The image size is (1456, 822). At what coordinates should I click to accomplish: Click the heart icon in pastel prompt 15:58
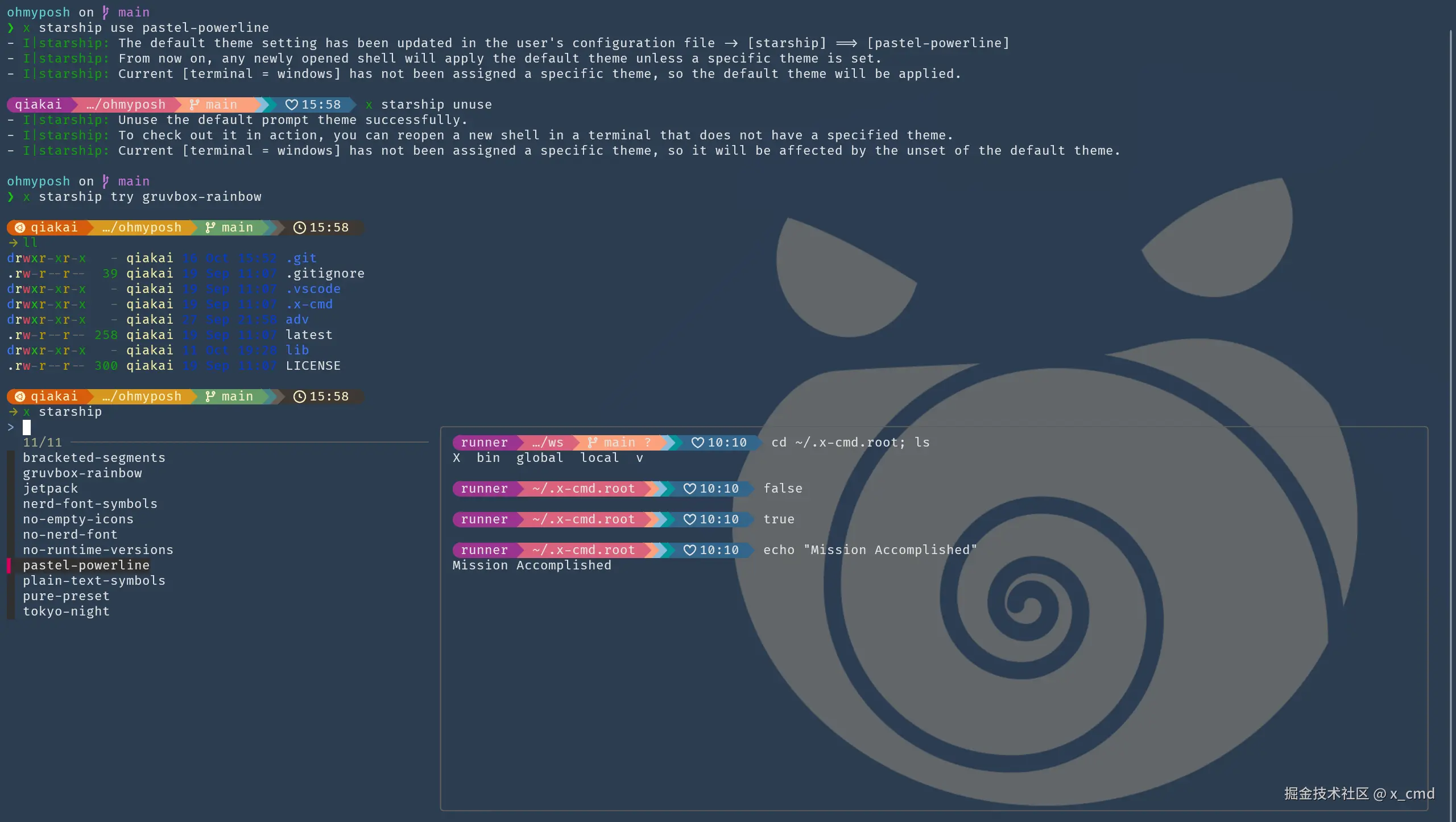click(x=291, y=105)
